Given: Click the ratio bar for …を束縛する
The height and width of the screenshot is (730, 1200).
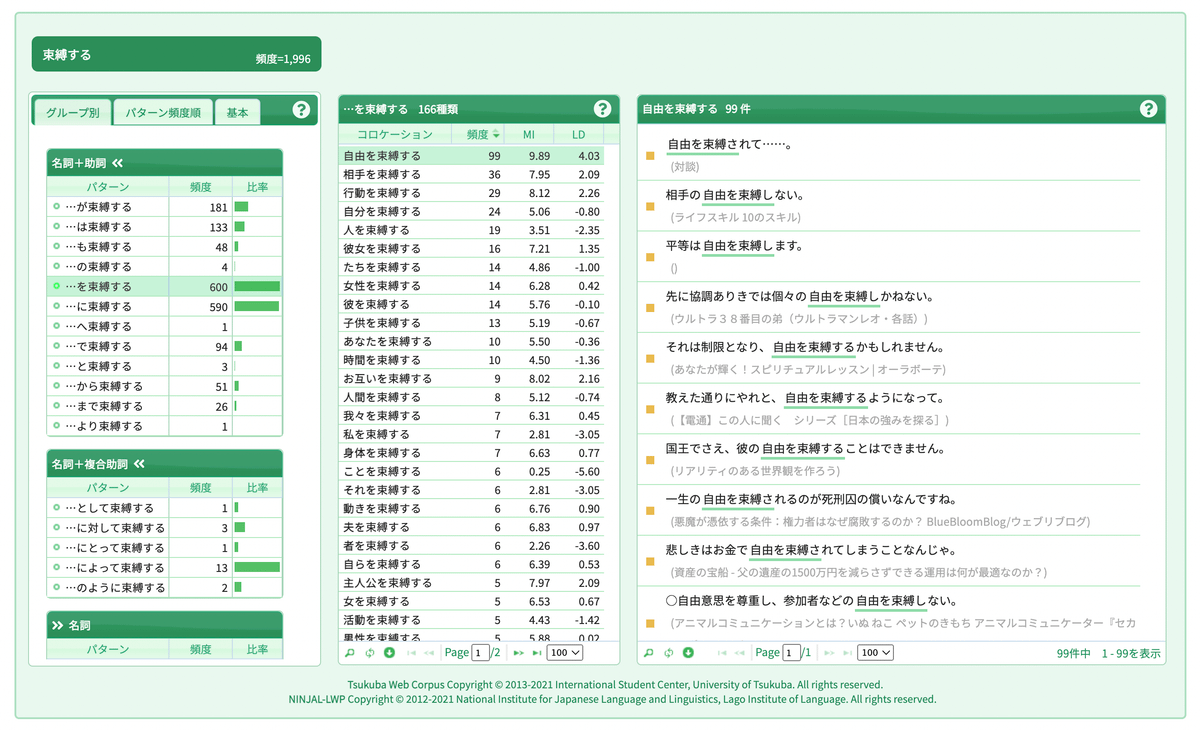Looking at the screenshot, I should [257, 287].
